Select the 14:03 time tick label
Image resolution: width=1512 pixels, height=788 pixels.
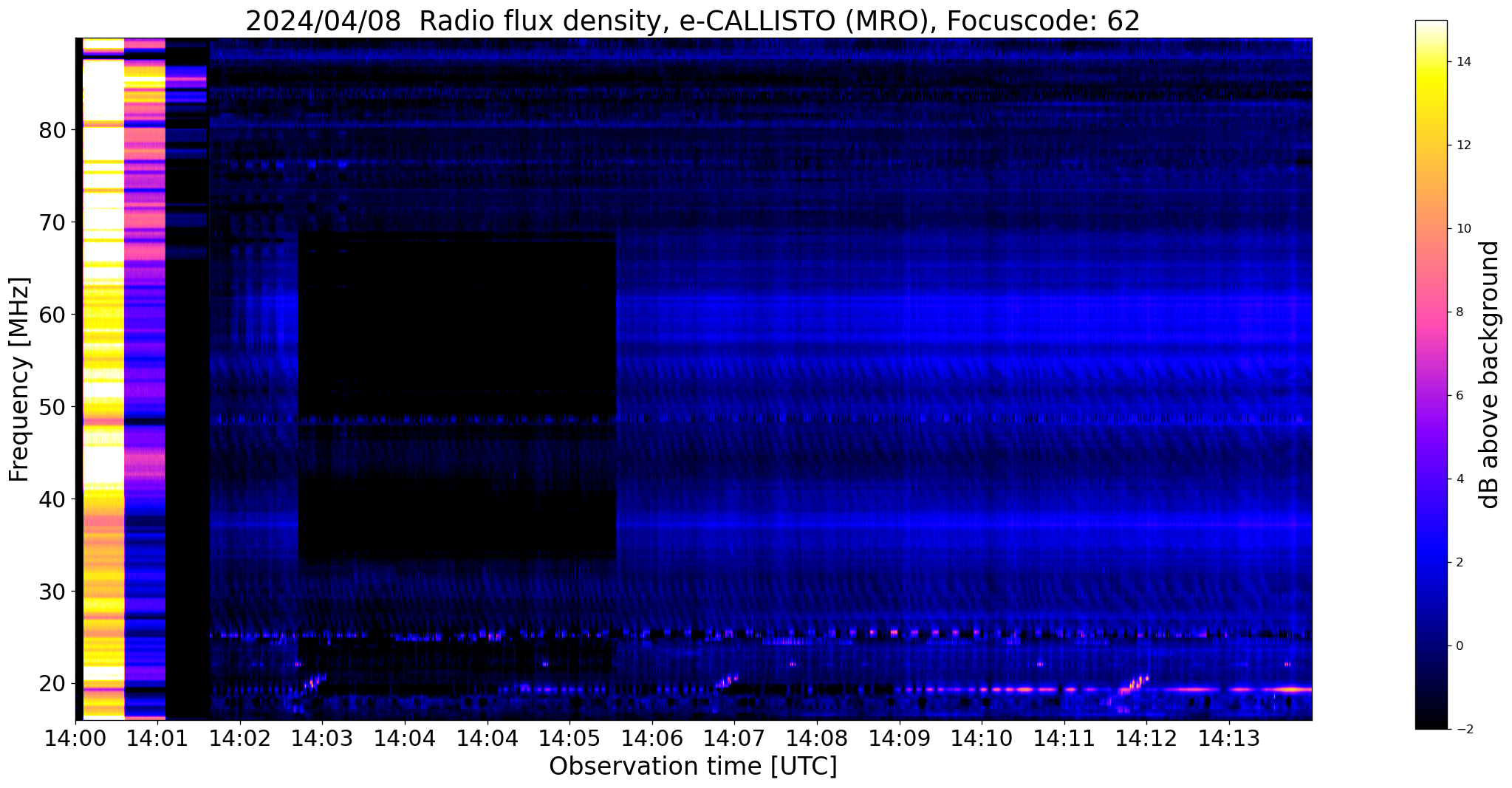[322, 737]
